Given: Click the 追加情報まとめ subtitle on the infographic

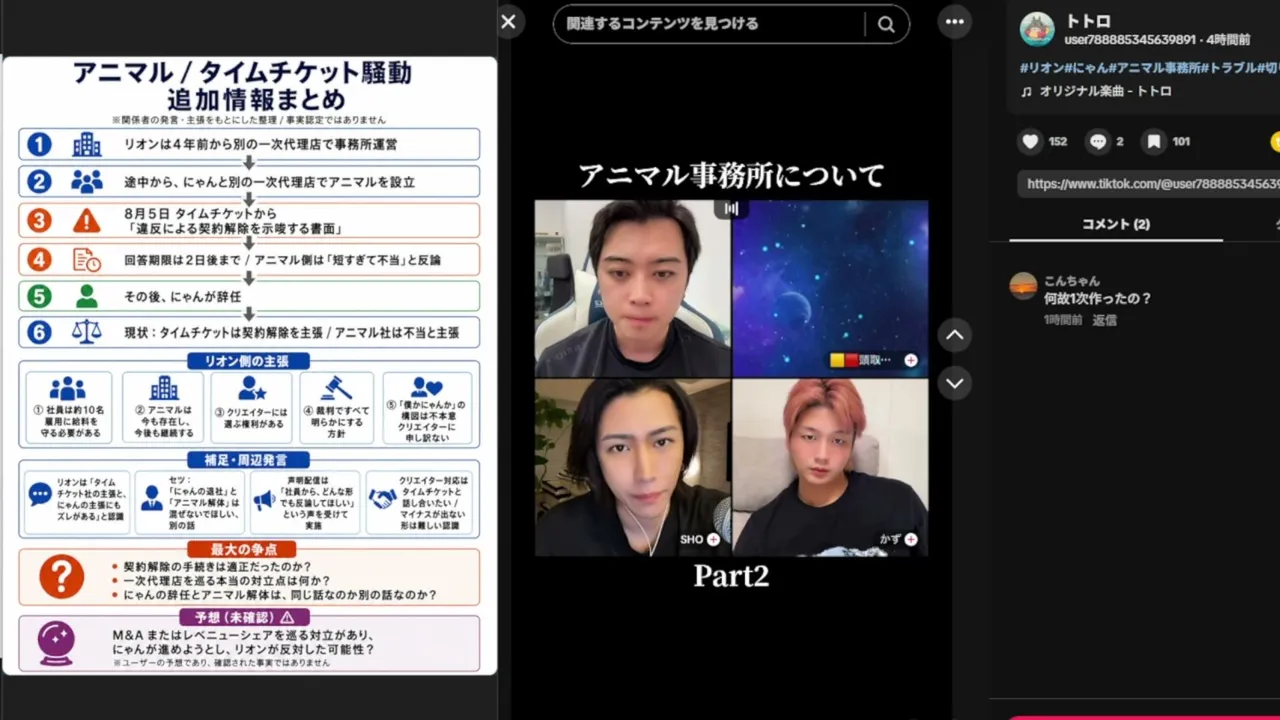Looking at the screenshot, I should (256, 100).
